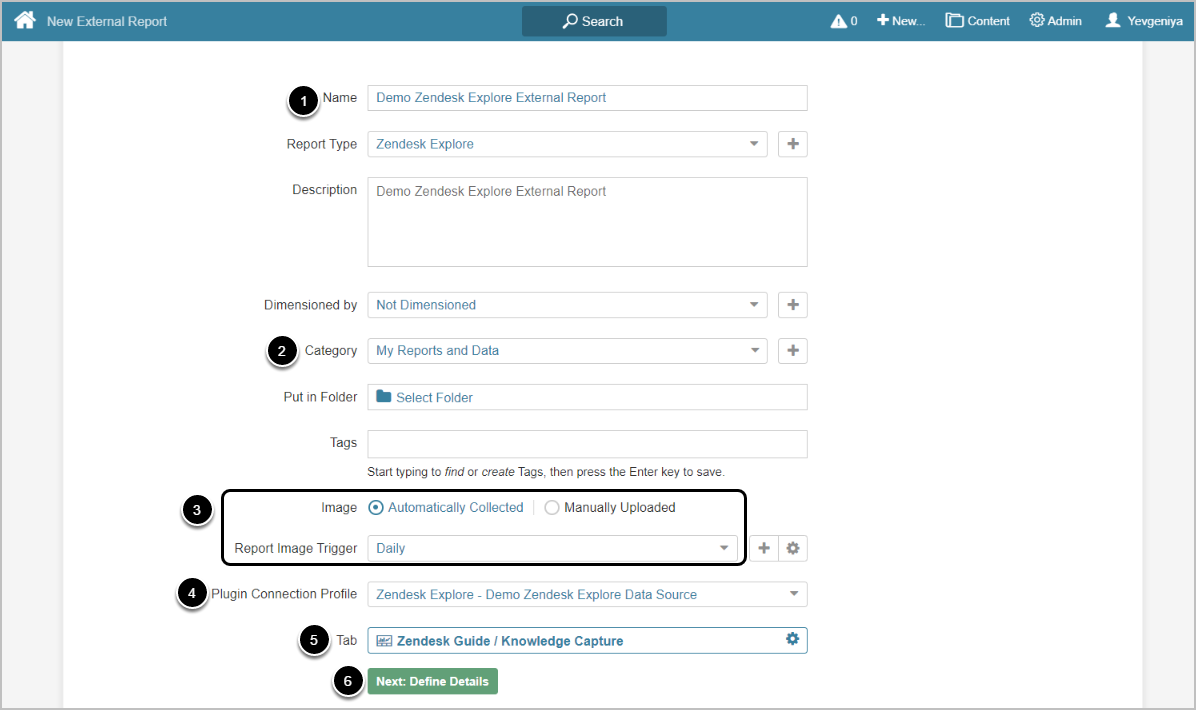
Task: Click the plus icon beside Report Type
Action: pyautogui.click(x=793, y=144)
